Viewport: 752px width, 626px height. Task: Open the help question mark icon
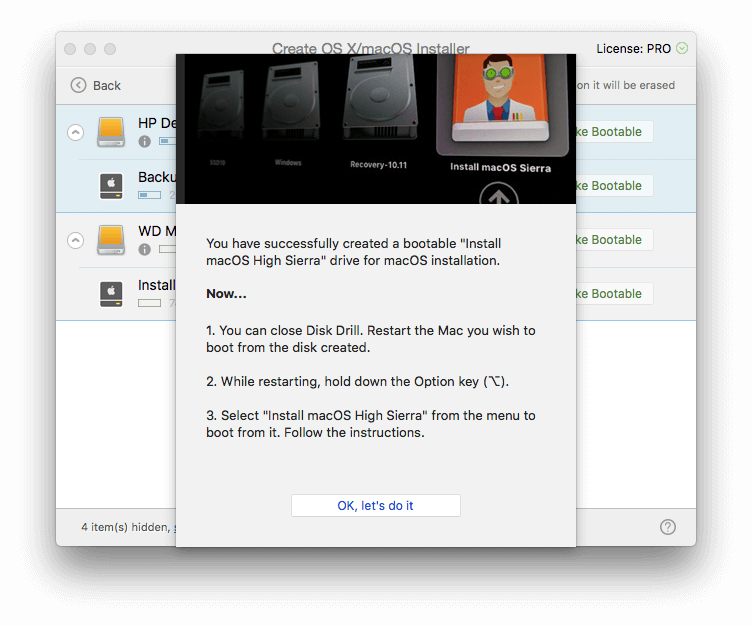(668, 527)
